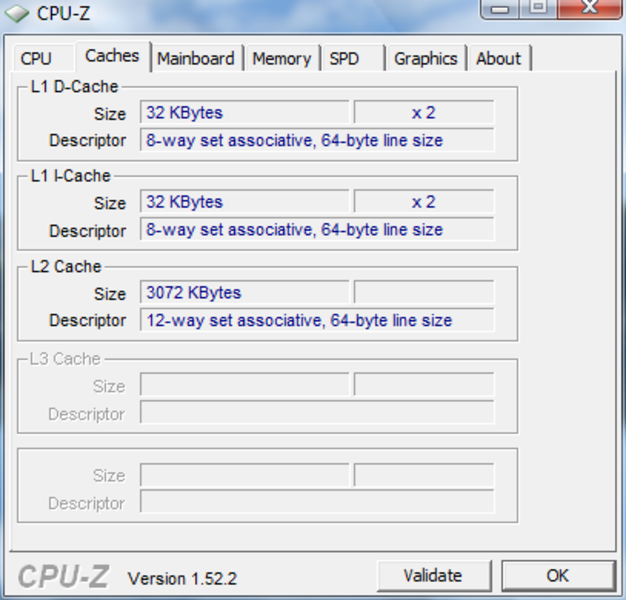The height and width of the screenshot is (600, 626).
Task: Click the L2 Cache 12-way descriptor field
Action: (317, 320)
